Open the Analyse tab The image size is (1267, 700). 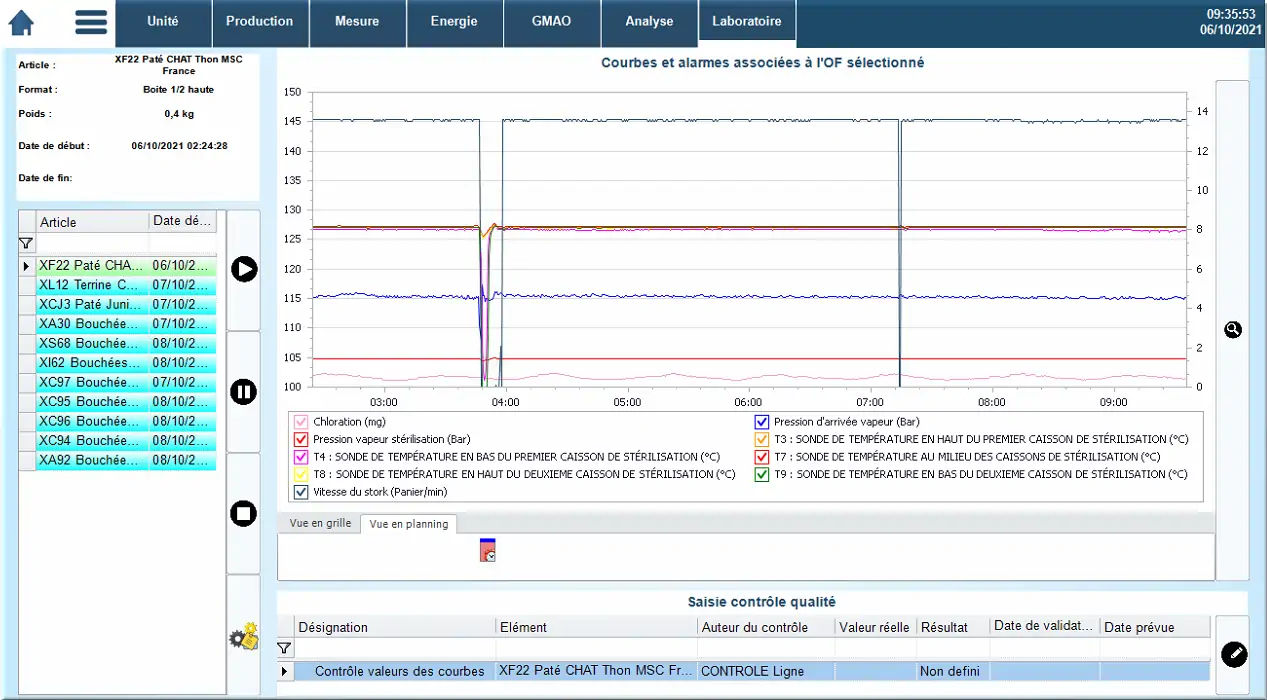point(649,22)
